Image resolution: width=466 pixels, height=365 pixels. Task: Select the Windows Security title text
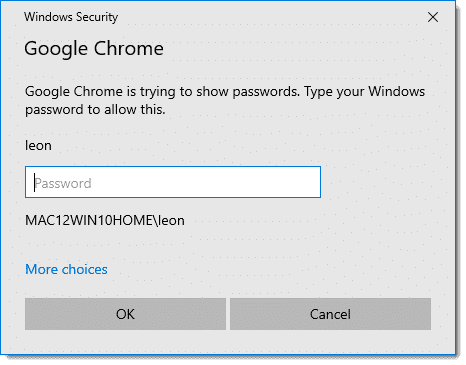(71, 17)
